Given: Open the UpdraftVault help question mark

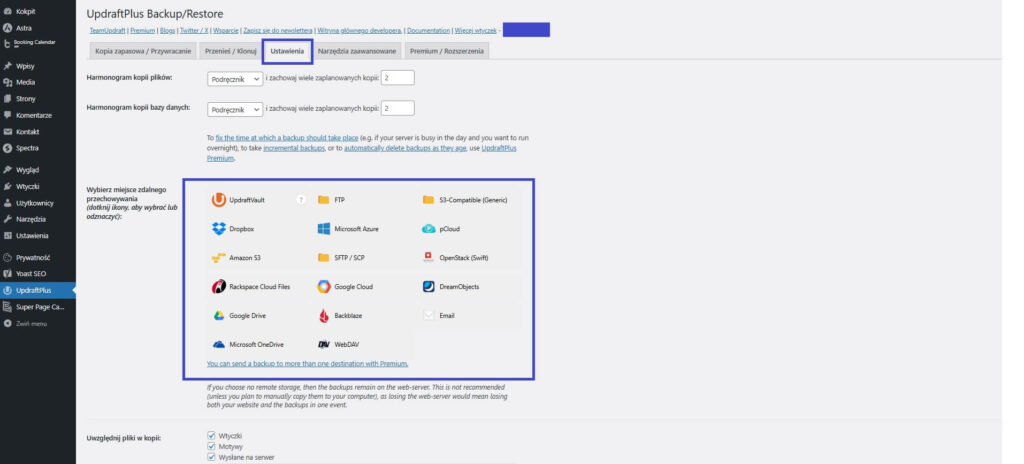Looking at the screenshot, I should pyautogui.click(x=301, y=200).
